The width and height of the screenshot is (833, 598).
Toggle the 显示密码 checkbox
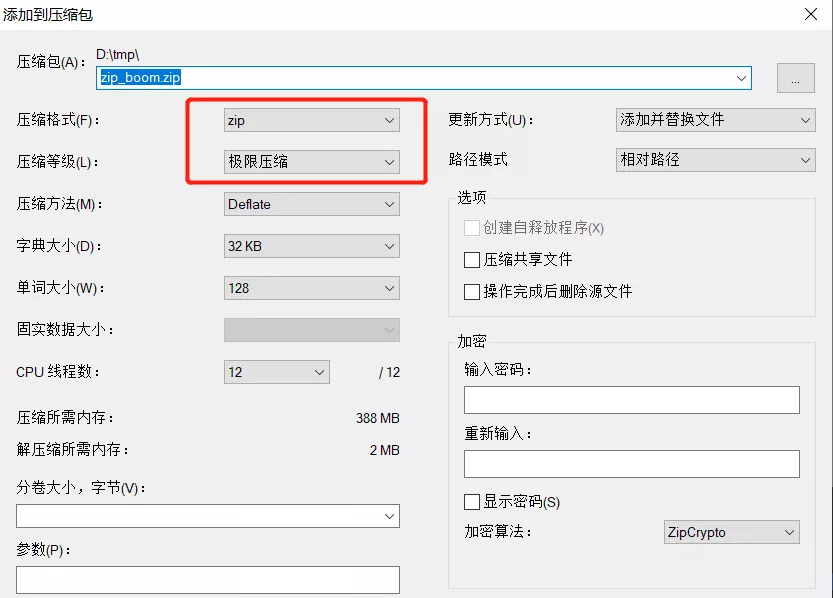click(x=472, y=502)
